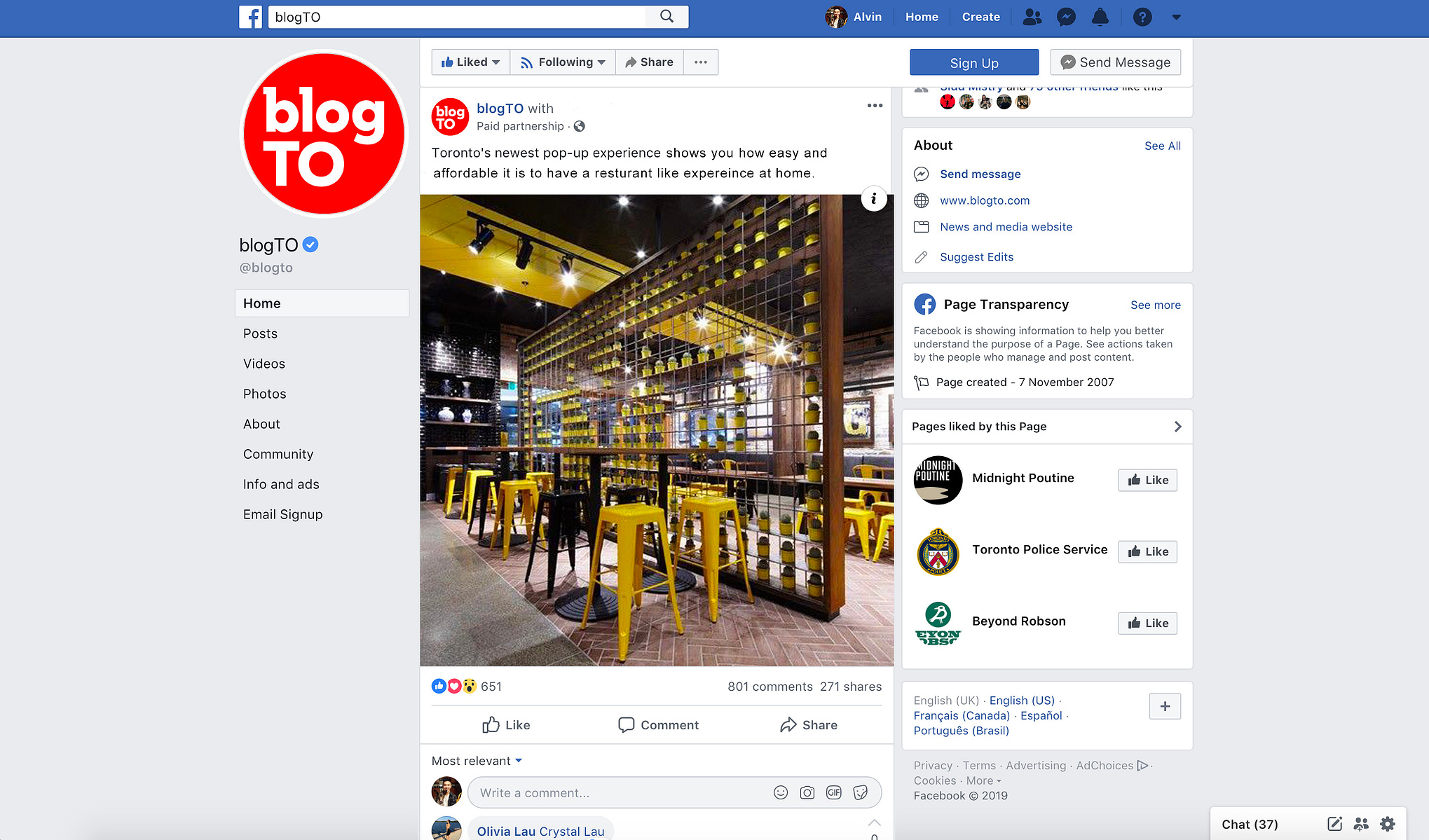
Task: Open the page more options ellipsis button
Action: point(701,62)
